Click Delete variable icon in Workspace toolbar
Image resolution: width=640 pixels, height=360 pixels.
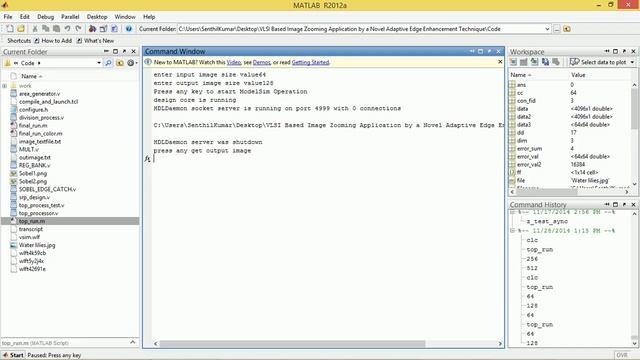tap(556, 62)
